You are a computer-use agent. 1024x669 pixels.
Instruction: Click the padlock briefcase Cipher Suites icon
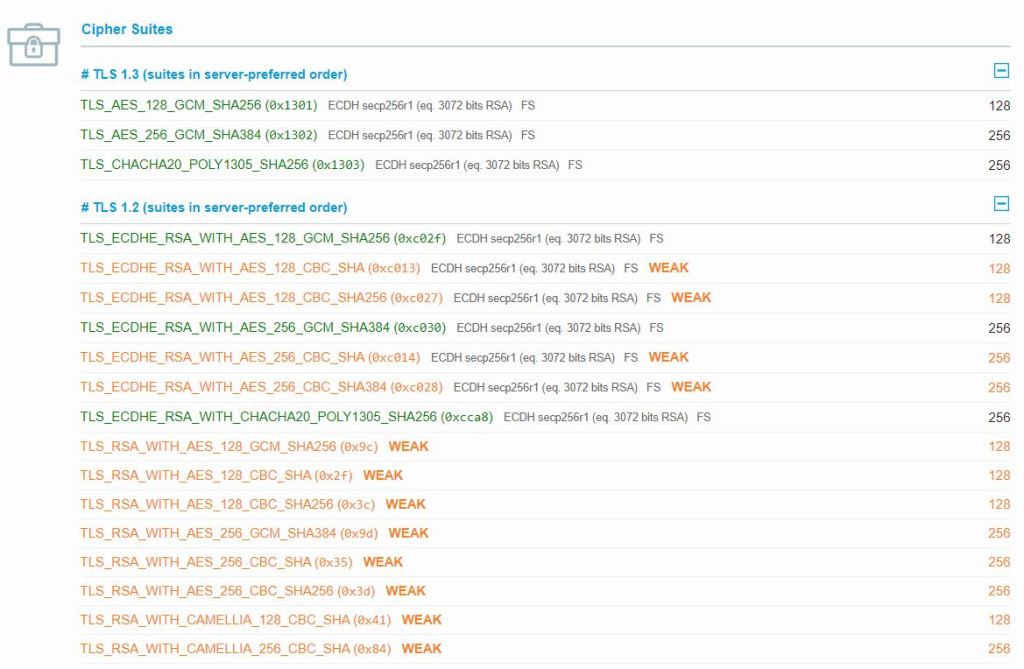click(33, 45)
